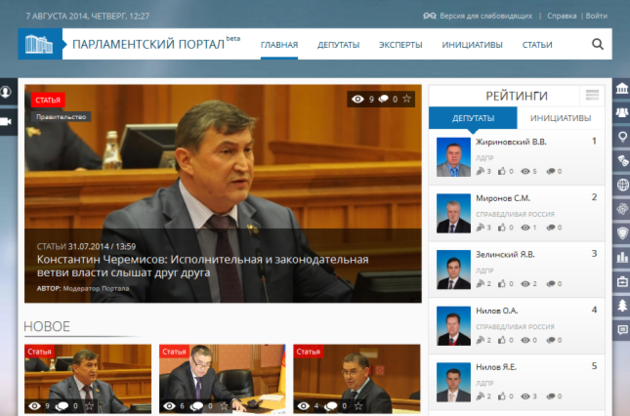This screenshot has height=416, width=630.
Task: Open Жириновский В.В. deputy profile
Action: (x=510, y=142)
